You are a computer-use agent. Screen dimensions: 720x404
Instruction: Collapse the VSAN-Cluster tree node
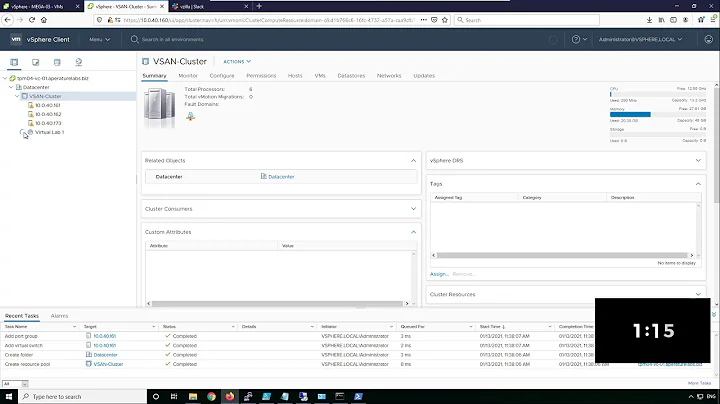(17, 96)
